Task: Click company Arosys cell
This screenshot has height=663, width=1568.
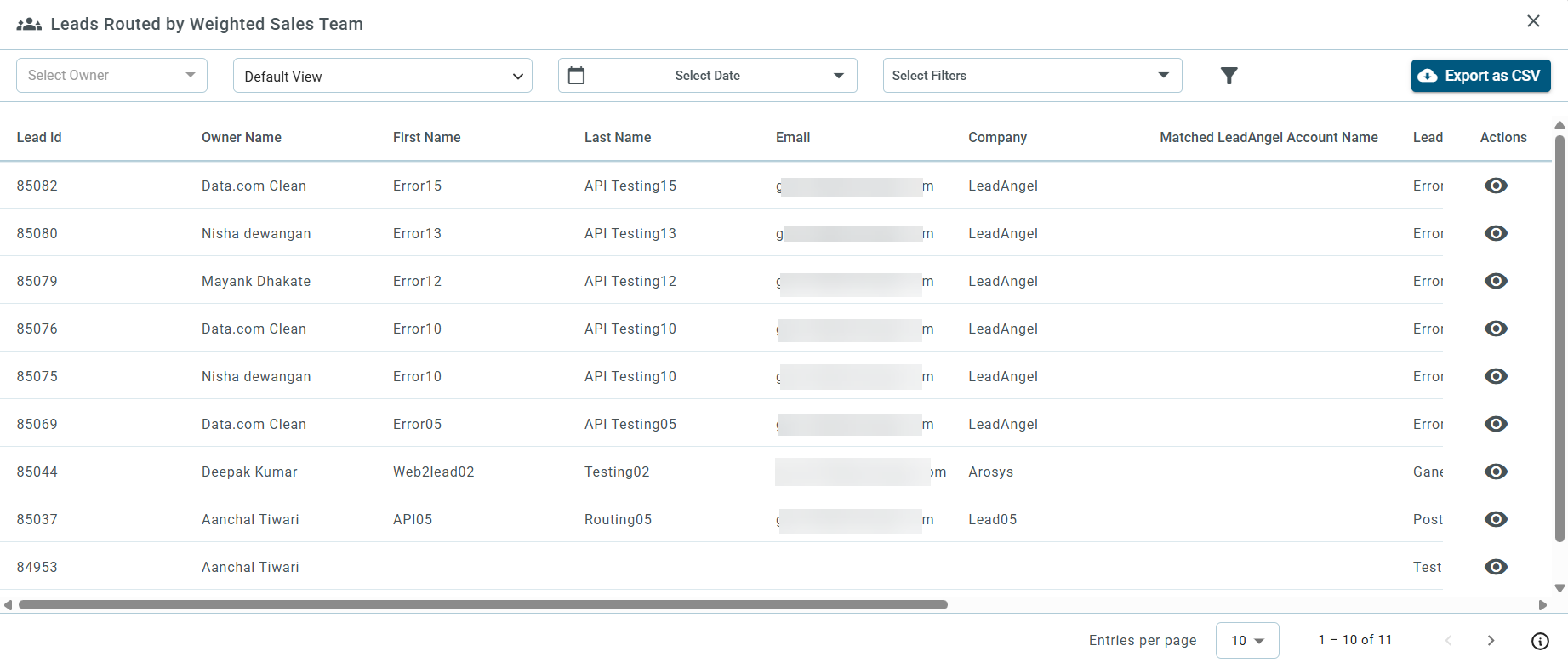Action: 991,472
